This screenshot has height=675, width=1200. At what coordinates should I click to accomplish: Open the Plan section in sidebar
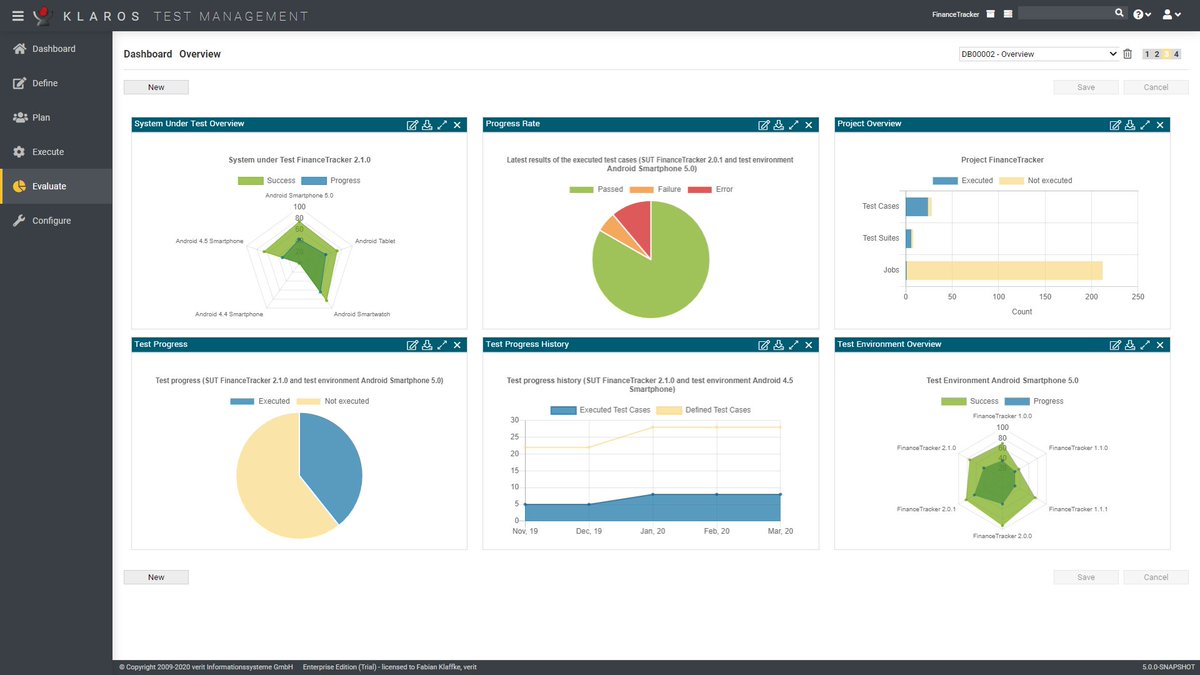(x=56, y=118)
